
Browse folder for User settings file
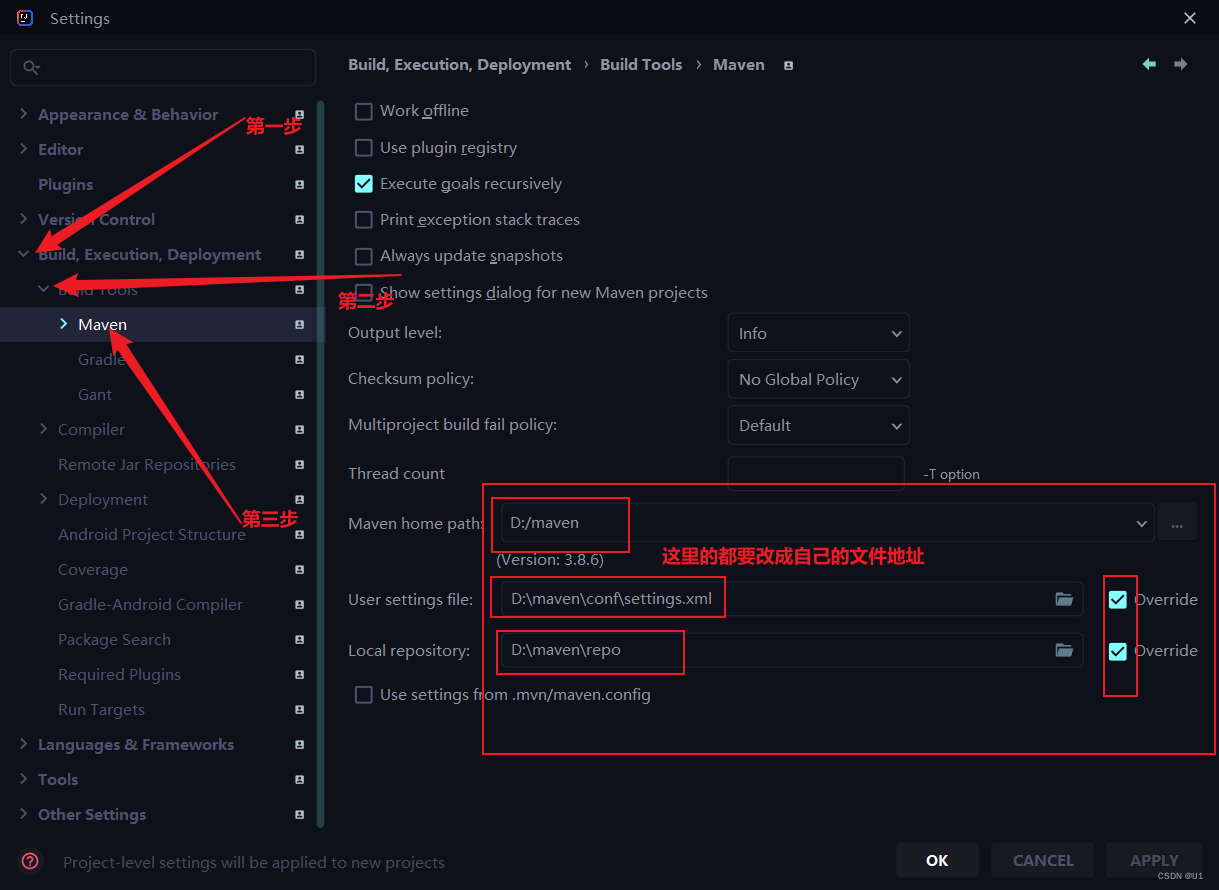coord(1064,599)
